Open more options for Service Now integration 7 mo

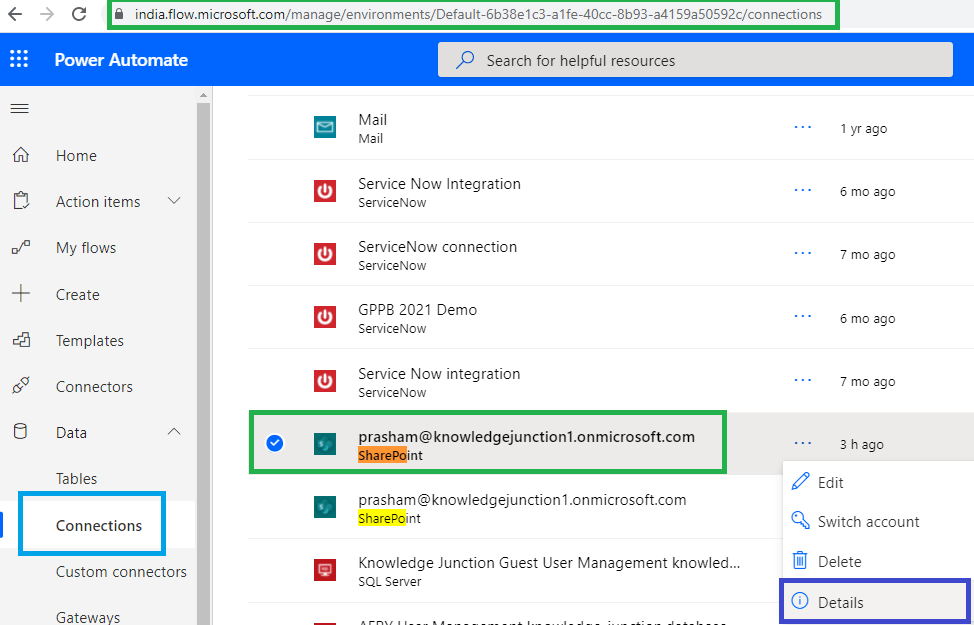coord(803,380)
